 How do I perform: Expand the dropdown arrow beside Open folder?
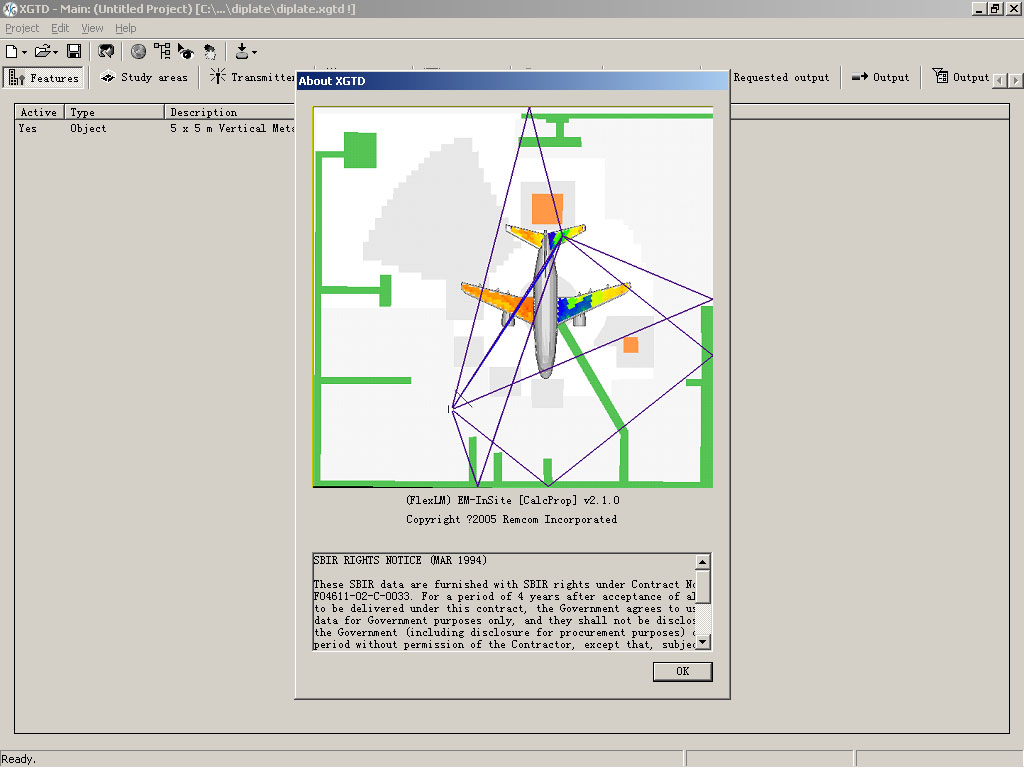point(56,52)
